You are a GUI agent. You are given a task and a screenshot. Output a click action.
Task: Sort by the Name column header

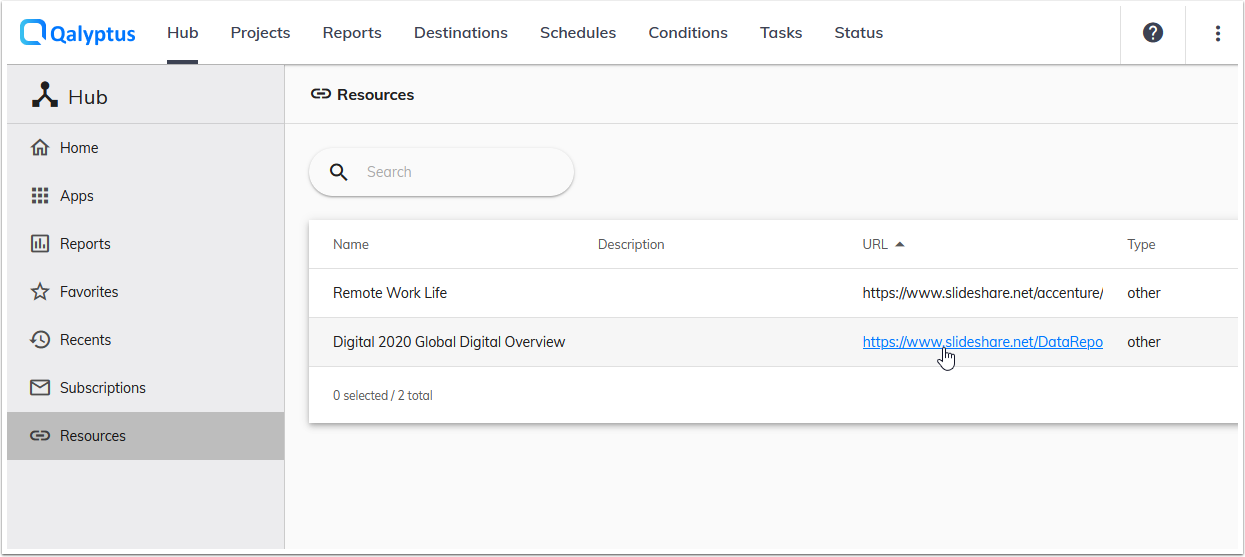click(x=351, y=244)
